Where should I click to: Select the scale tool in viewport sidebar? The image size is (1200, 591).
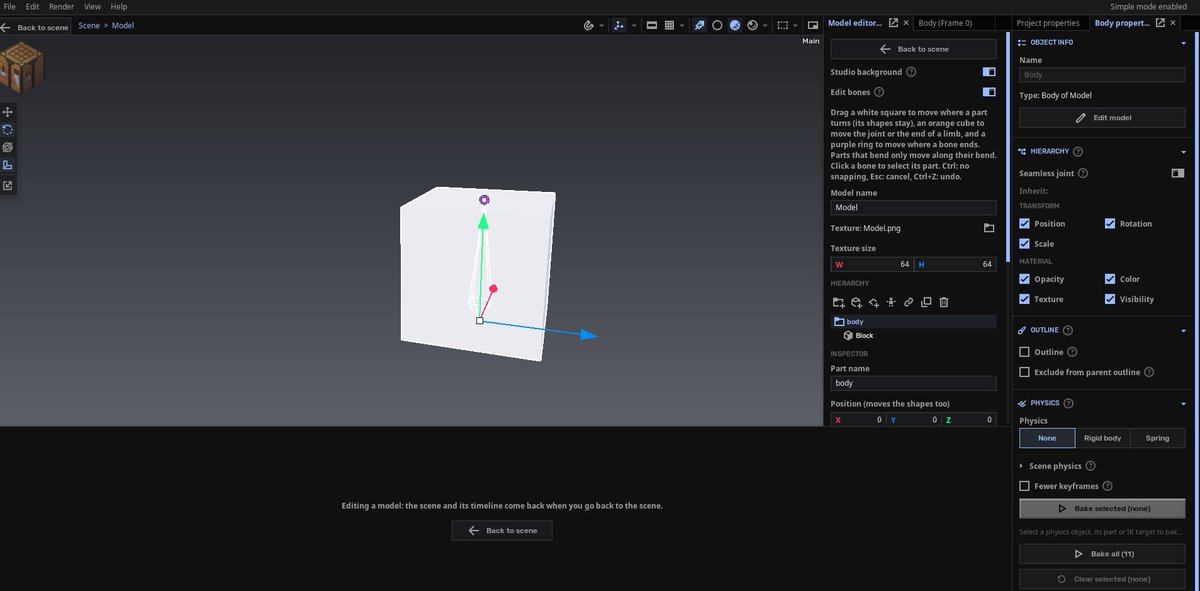click(x=8, y=147)
